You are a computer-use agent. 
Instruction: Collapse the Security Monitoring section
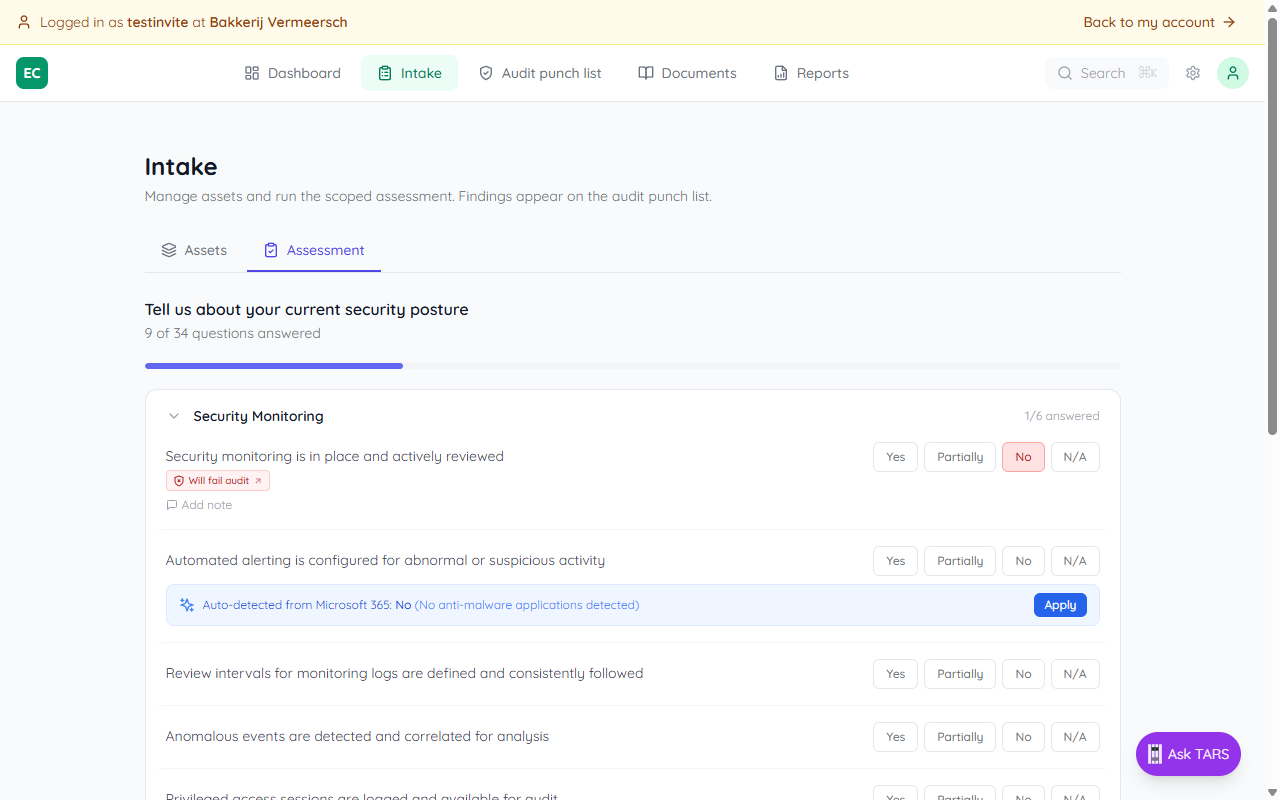click(x=173, y=415)
